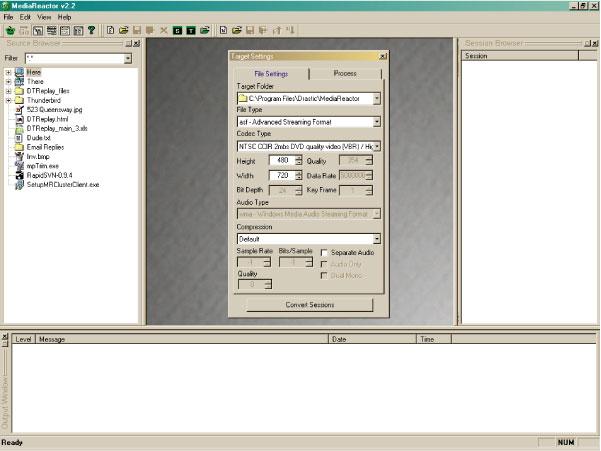The width and height of the screenshot is (601, 451).
Task: Click the Here computer icon in the source tree
Action: point(19,72)
